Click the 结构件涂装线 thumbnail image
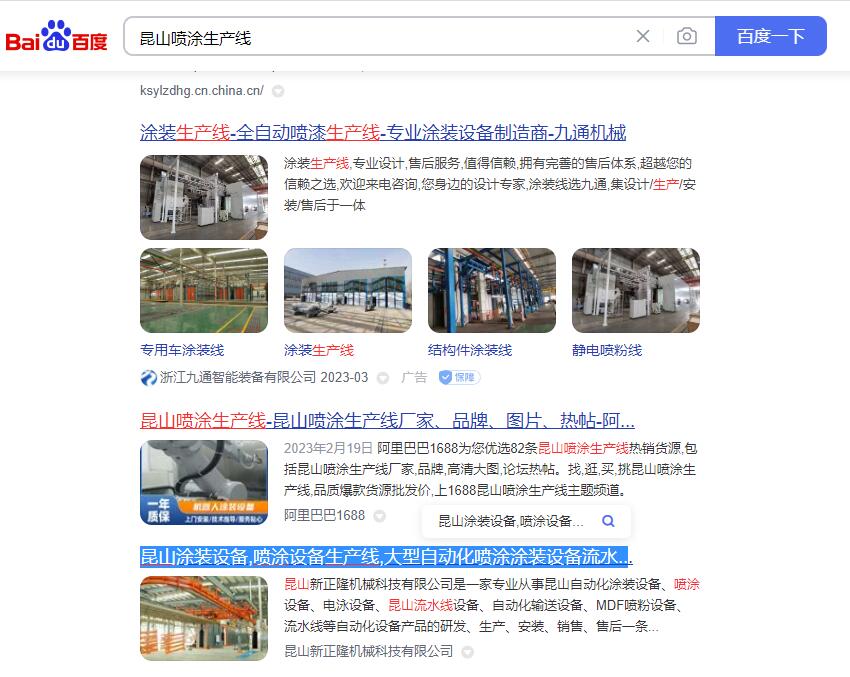Image resolution: width=850 pixels, height=677 pixels. (x=491, y=290)
